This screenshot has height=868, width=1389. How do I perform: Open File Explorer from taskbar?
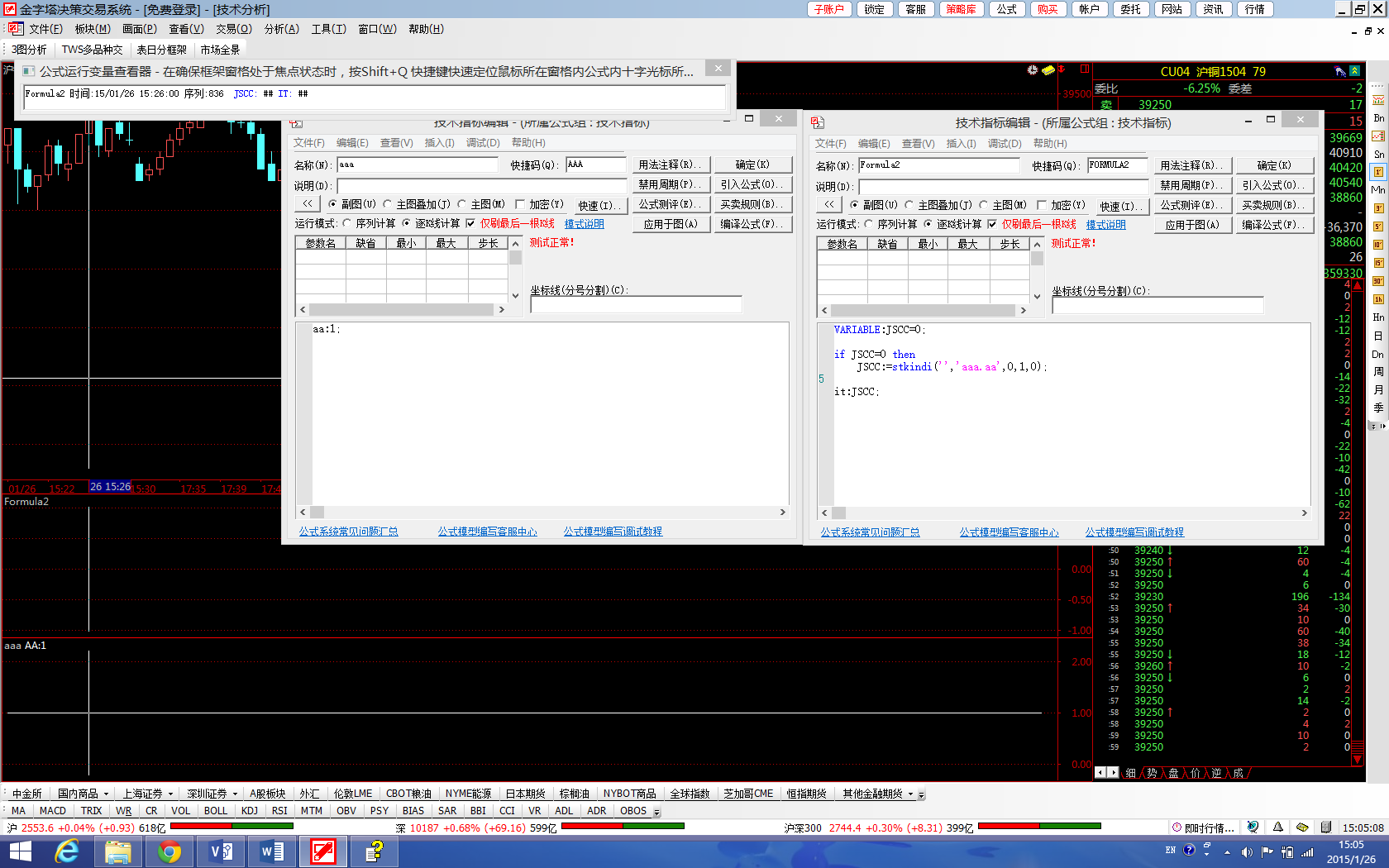click(x=118, y=851)
